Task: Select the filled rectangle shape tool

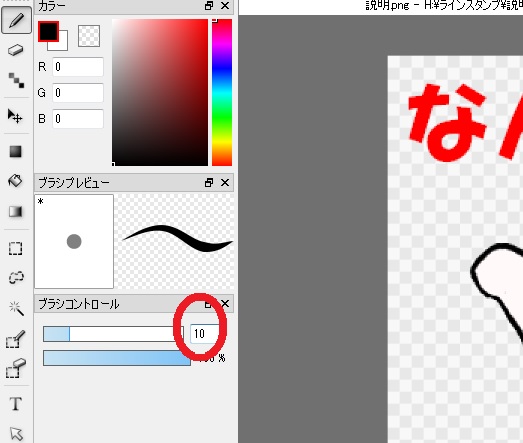Action: click(x=16, y=151)
